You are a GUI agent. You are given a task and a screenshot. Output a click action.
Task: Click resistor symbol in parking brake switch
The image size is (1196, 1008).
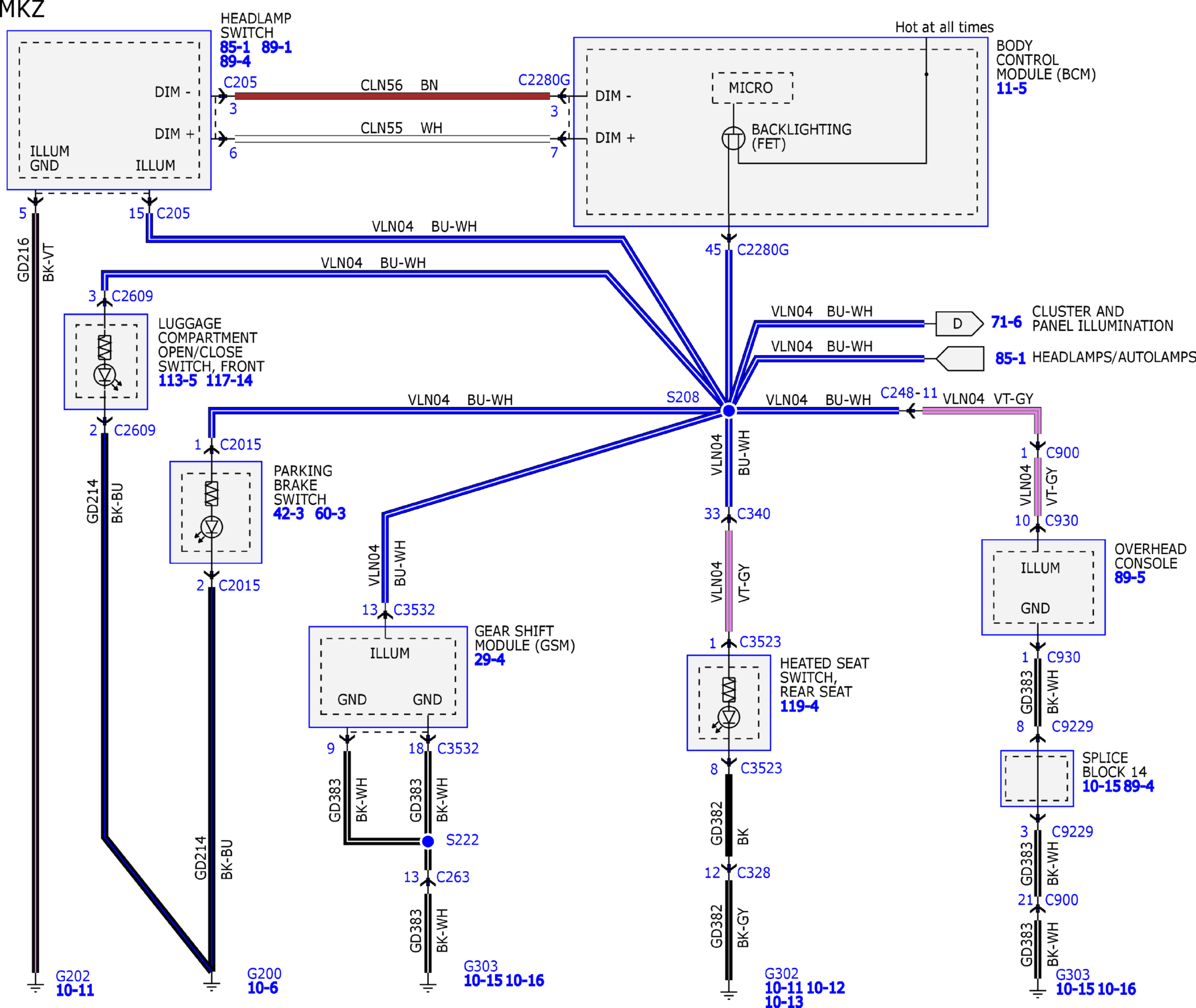212,493
